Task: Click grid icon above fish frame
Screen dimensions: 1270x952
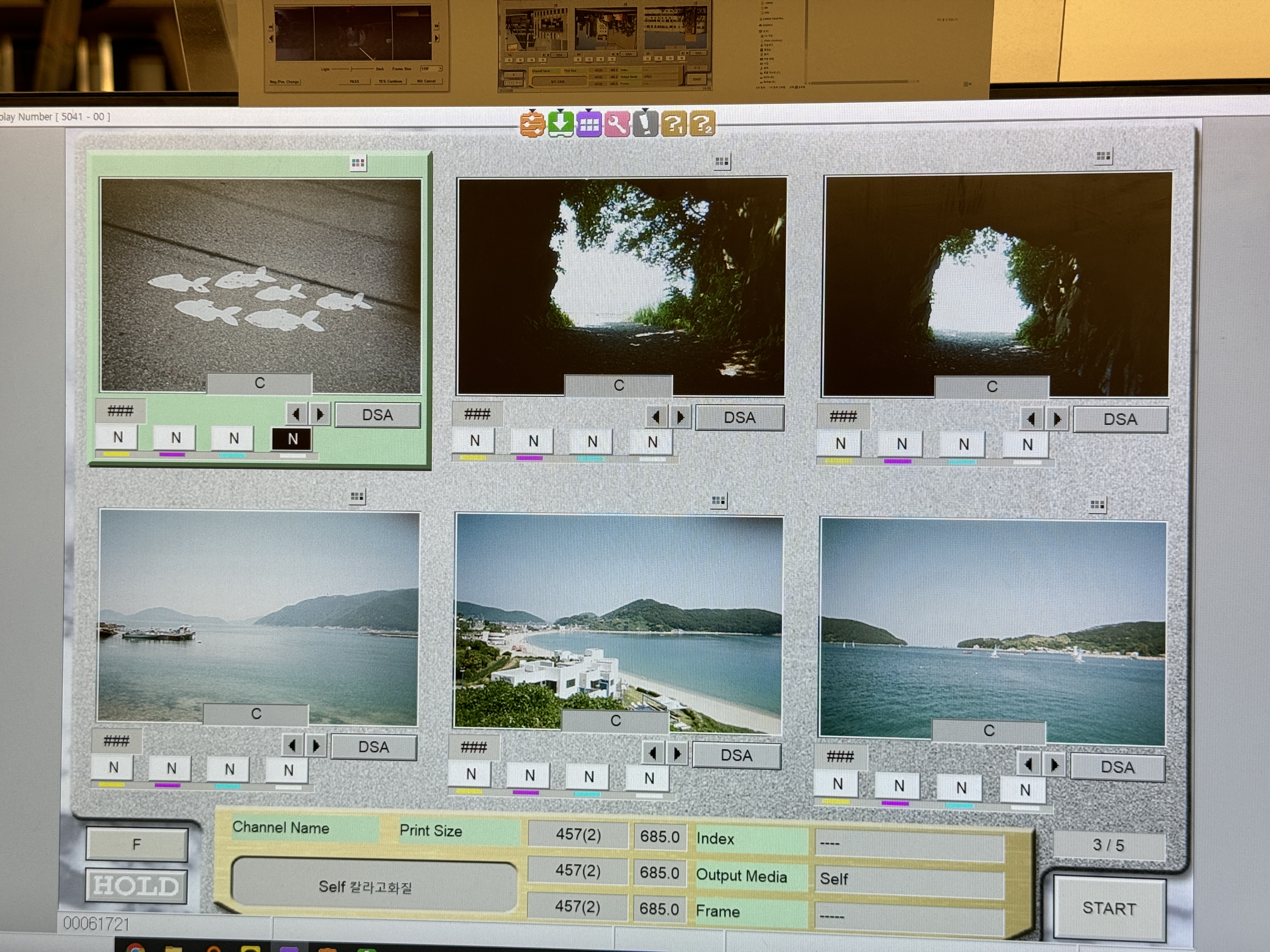Action: (358, 163)
